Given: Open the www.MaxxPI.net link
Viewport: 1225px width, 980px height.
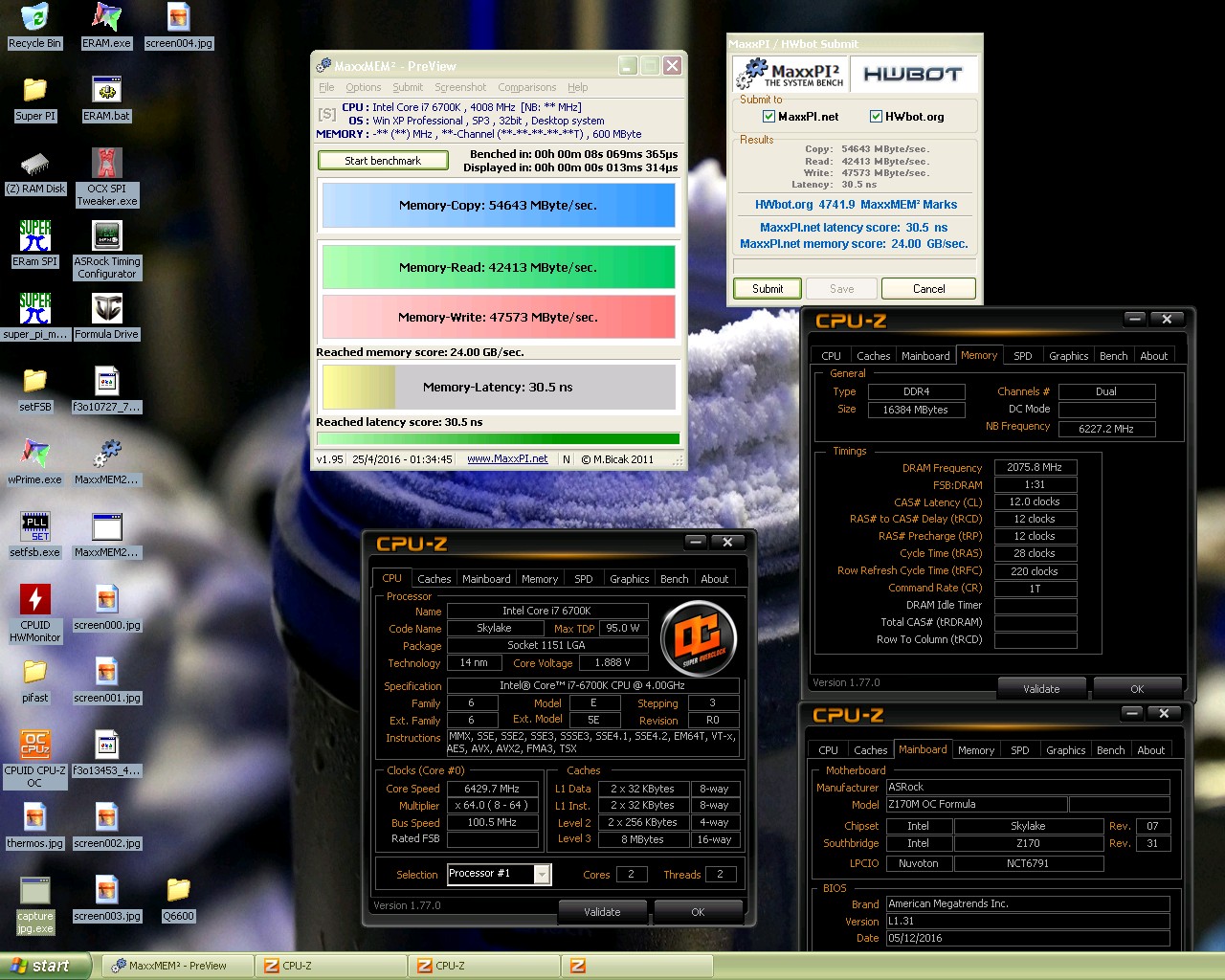Looking at the screenshot, I should (x=507, y=459).
